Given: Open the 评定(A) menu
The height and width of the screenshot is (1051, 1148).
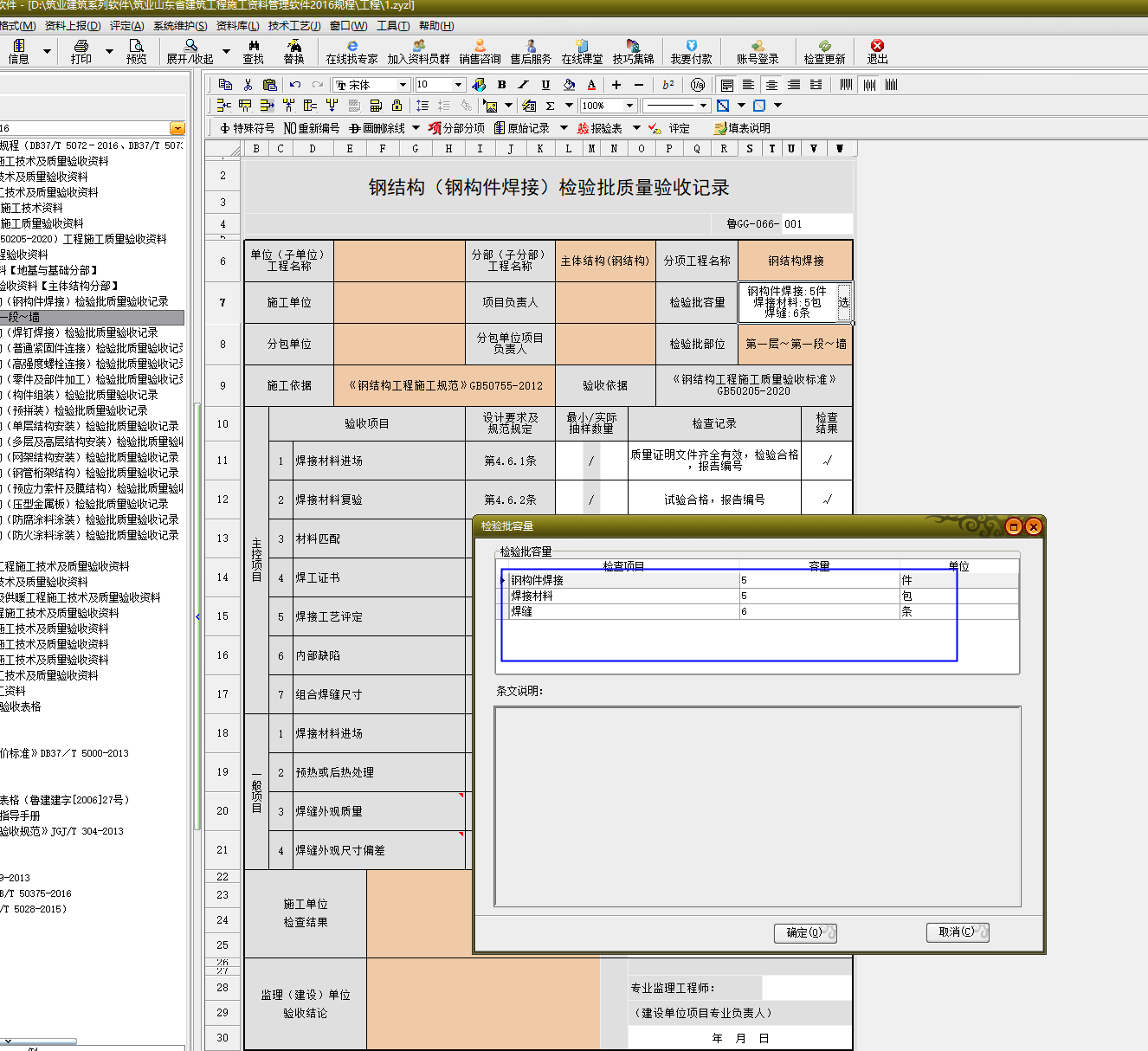Looking at the screenshot, I should pyautogui.click(x=127, y=26).
